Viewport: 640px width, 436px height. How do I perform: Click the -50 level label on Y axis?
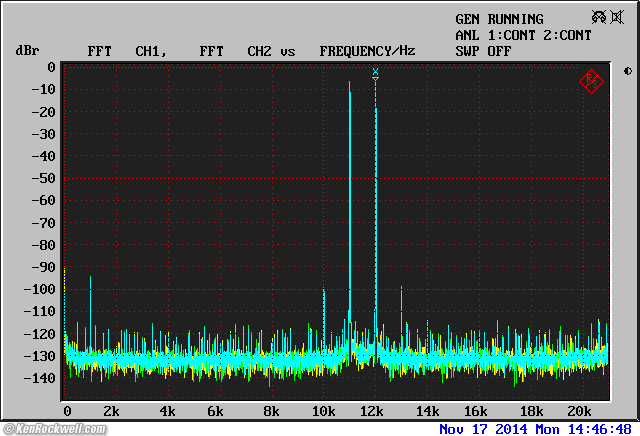42,179
